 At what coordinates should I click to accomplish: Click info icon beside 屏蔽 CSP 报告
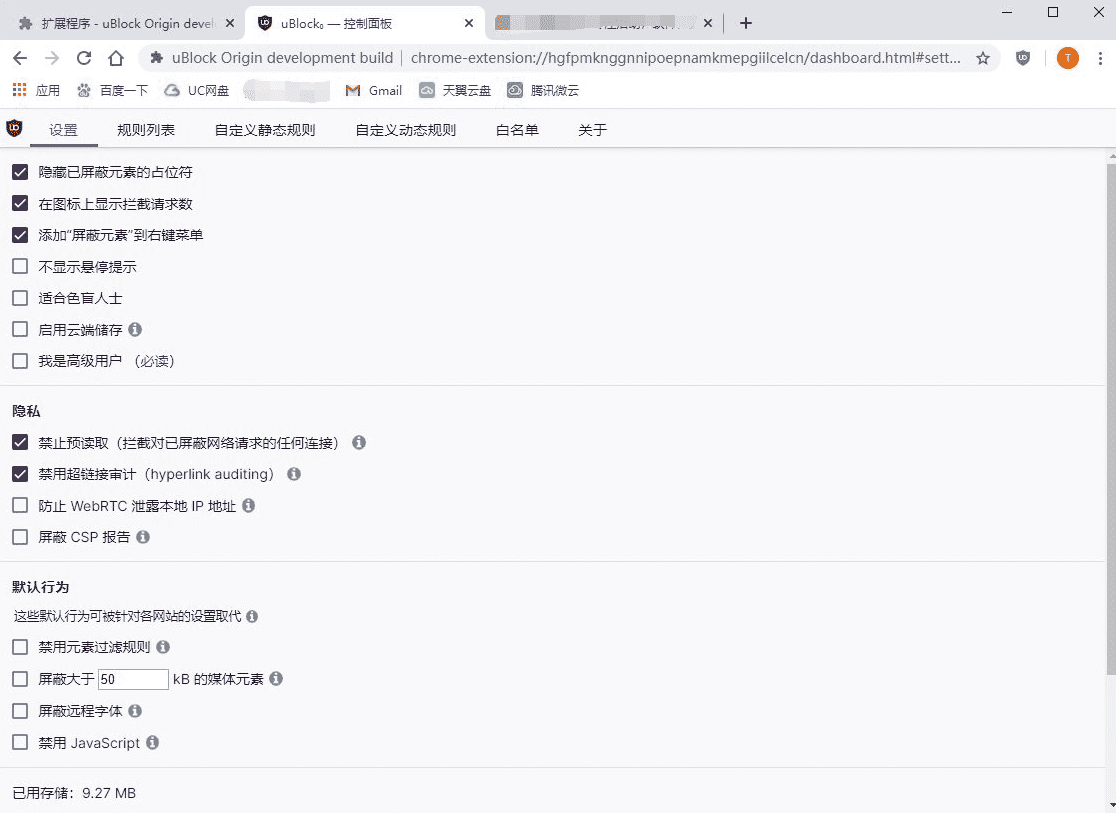(x=143, y=537)
